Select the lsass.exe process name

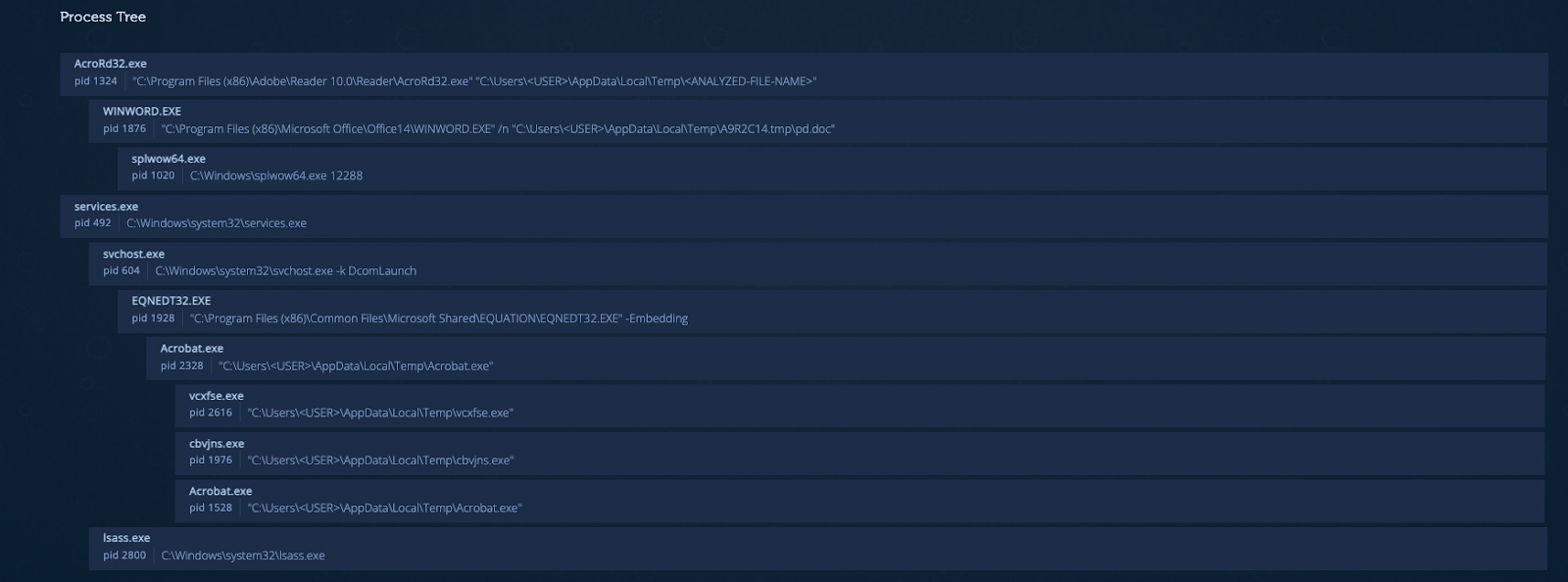(x=126, y=538)
